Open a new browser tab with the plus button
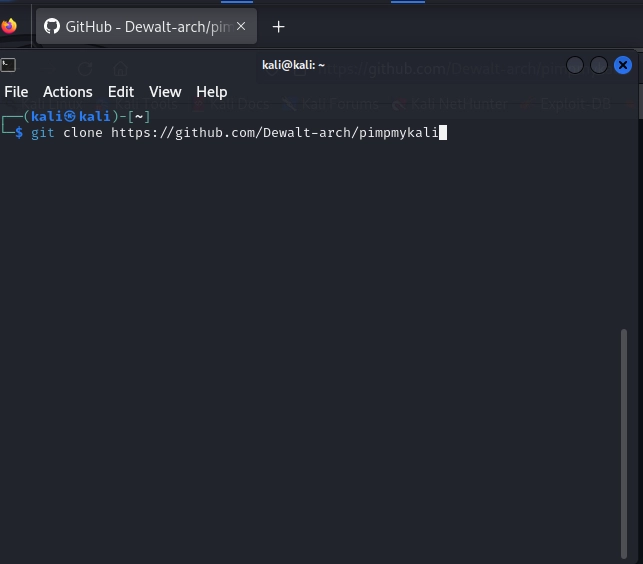 point(279,26)
